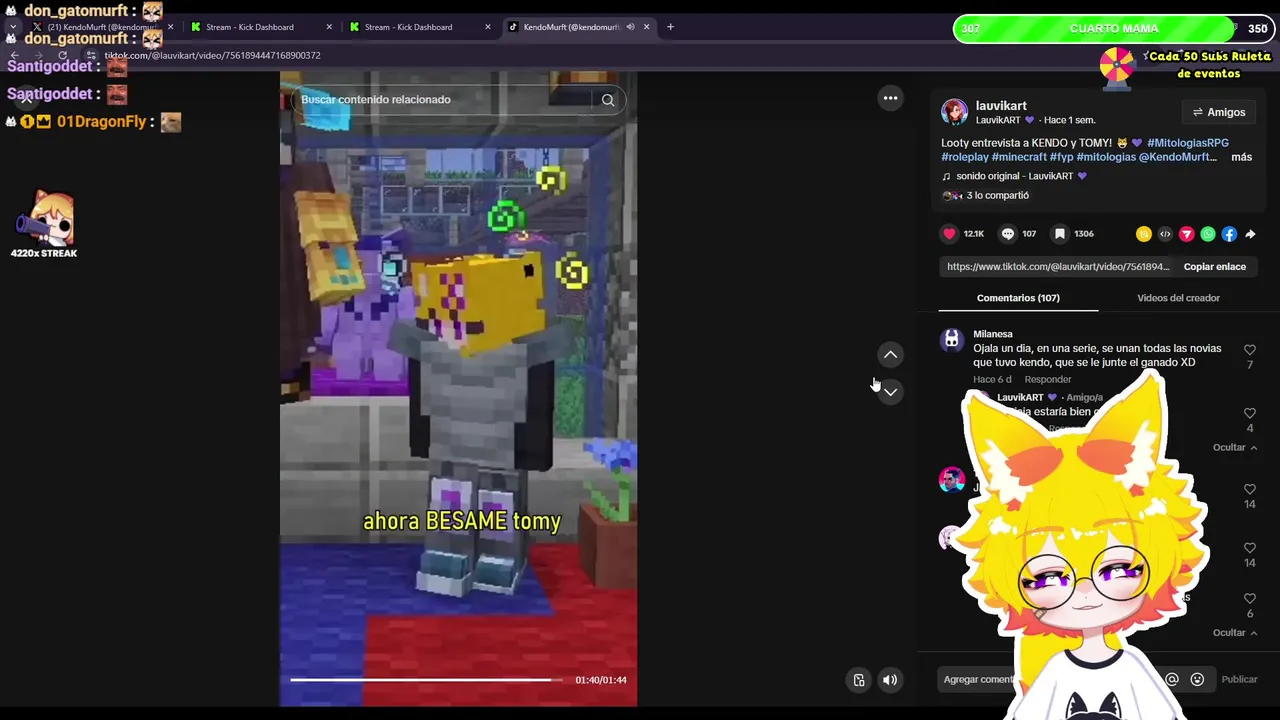This screenshot has width=1280, height=720.
Task: Send to friends via red paper-plane icon
Action: (1186, 234)
